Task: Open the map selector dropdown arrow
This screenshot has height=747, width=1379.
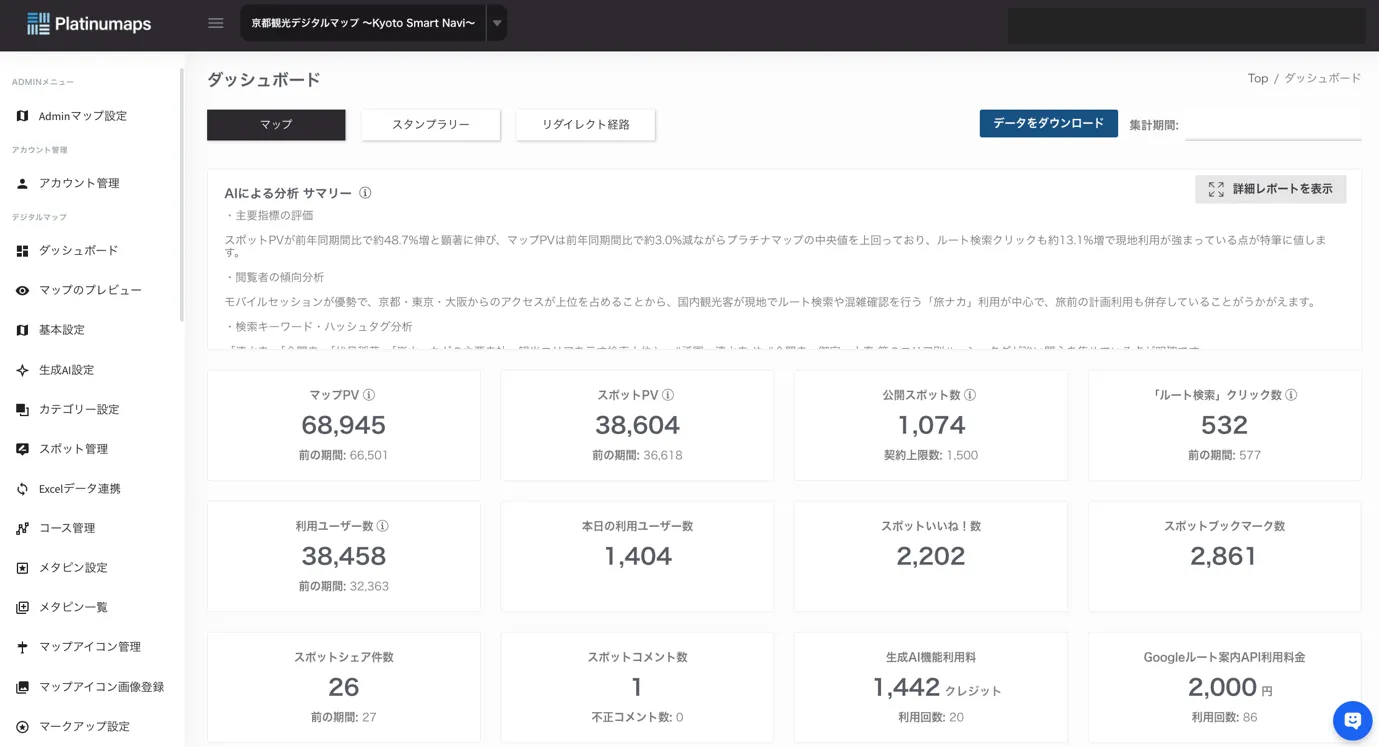Action: [497, 23]
